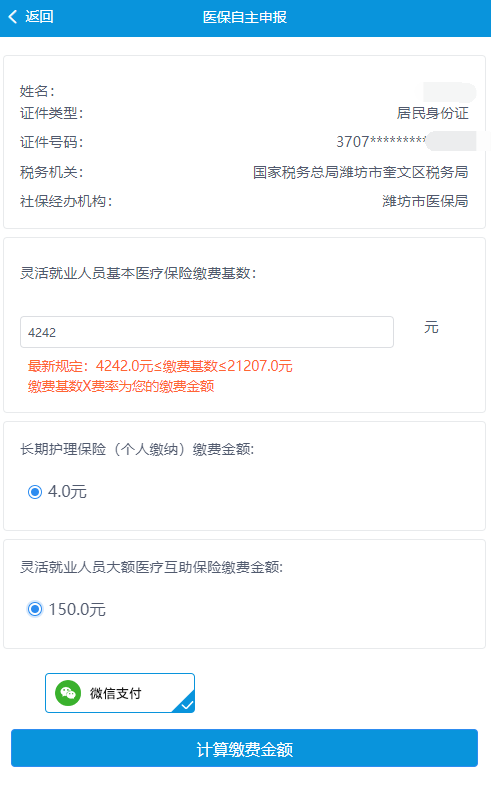Click the masked ID number 3707 value
The height and width of the screenshot is (797, 491).
[381, 142]
